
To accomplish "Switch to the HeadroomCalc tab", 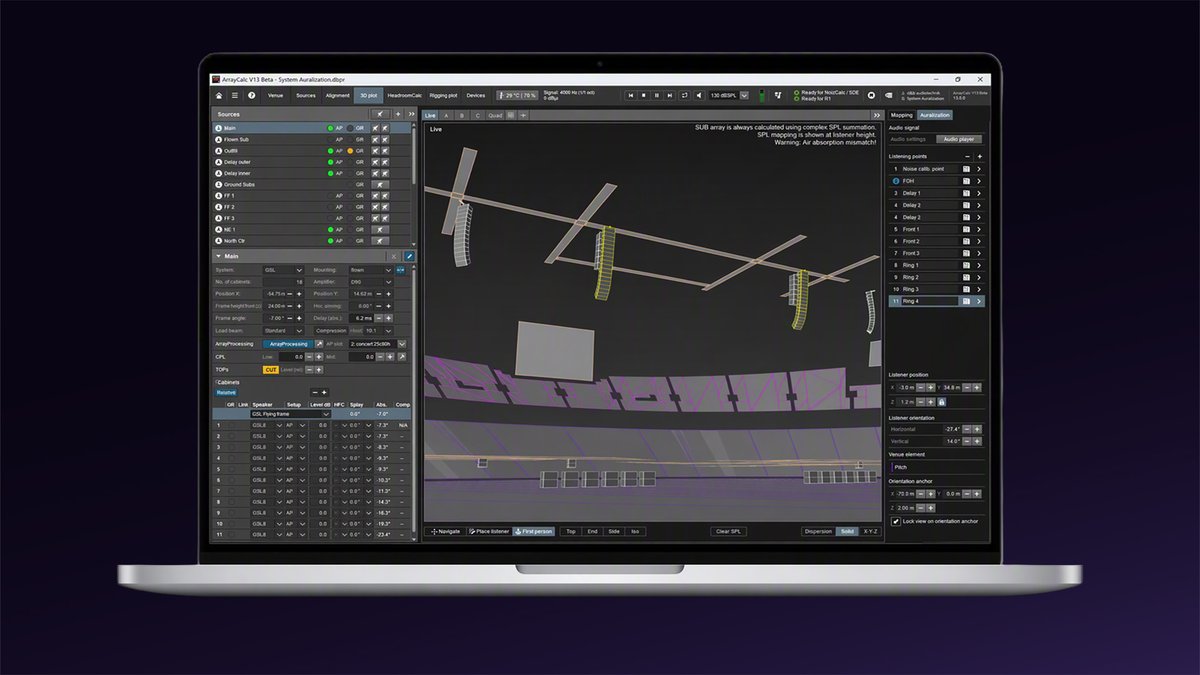I will click(405, 95).
